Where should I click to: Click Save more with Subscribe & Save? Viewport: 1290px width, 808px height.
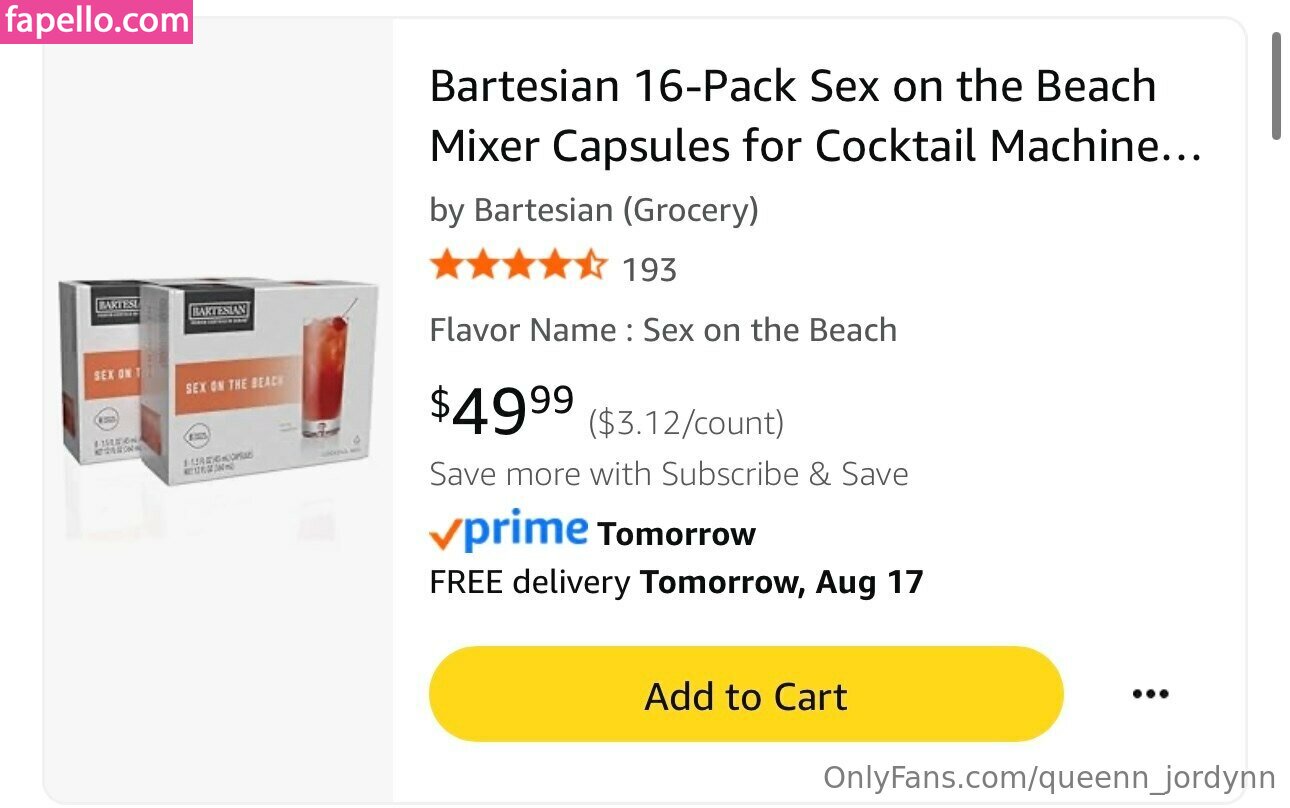tap(668, 474)
